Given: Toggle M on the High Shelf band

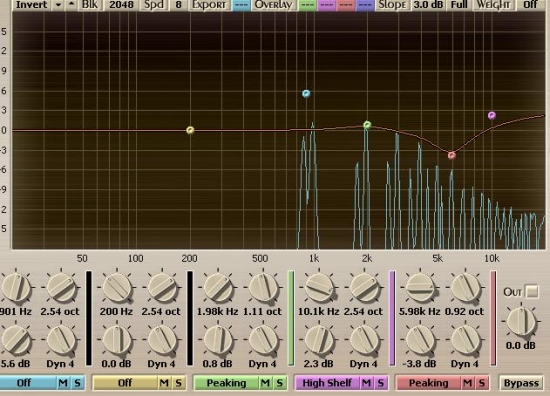Looking at the screenshot, I should coord(367,383).
